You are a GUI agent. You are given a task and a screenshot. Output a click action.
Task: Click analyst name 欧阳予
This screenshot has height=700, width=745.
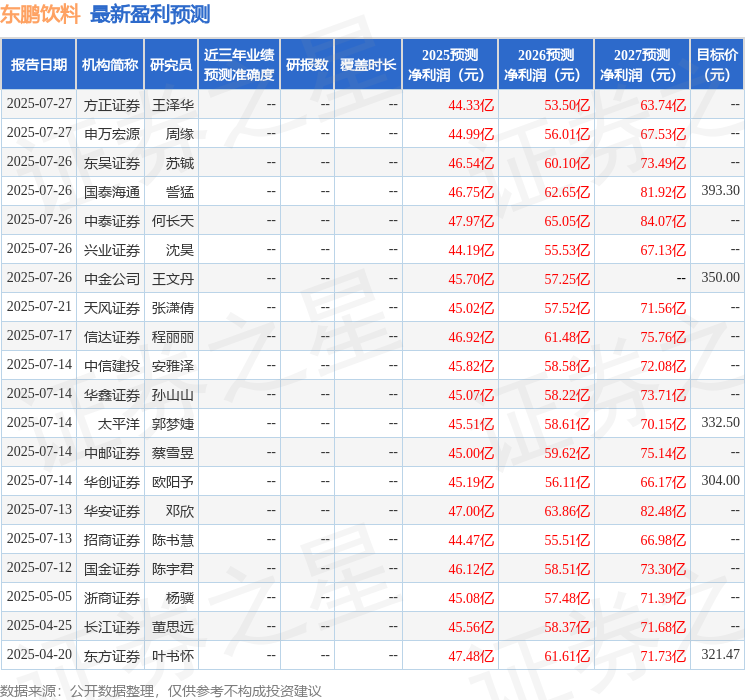[172, 482]
